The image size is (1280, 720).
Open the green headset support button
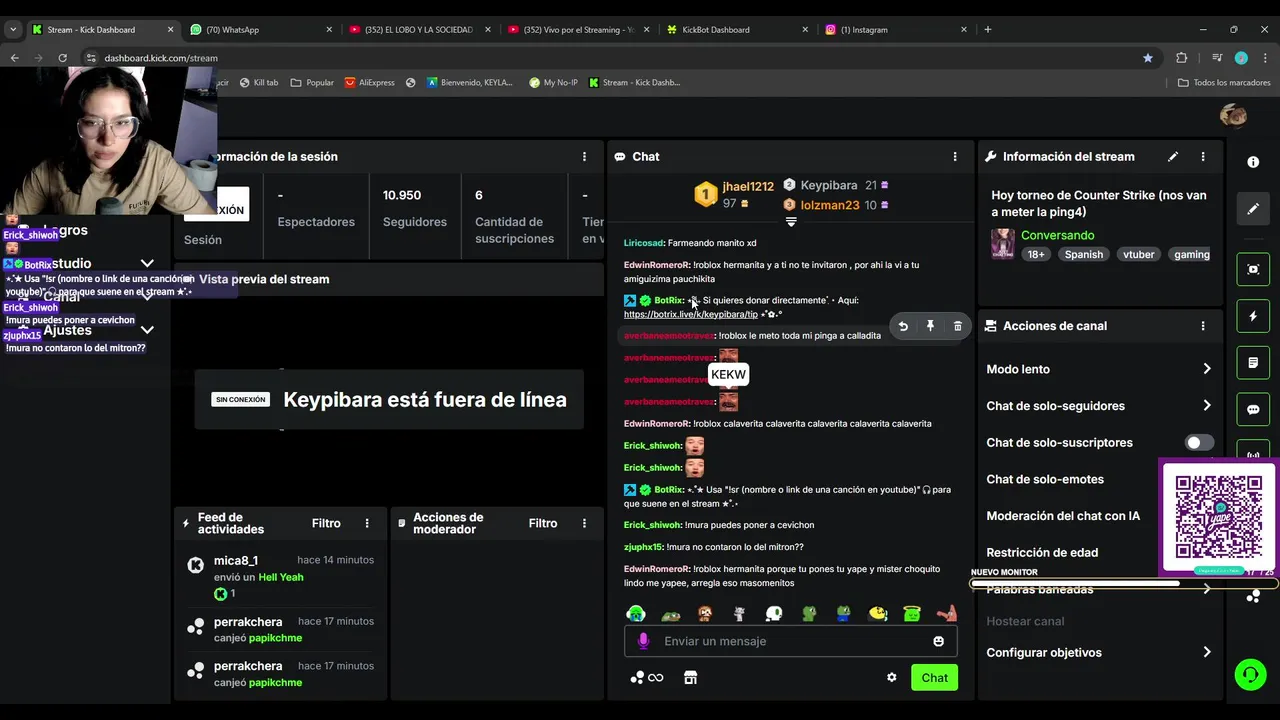[x=1250, y=675]
